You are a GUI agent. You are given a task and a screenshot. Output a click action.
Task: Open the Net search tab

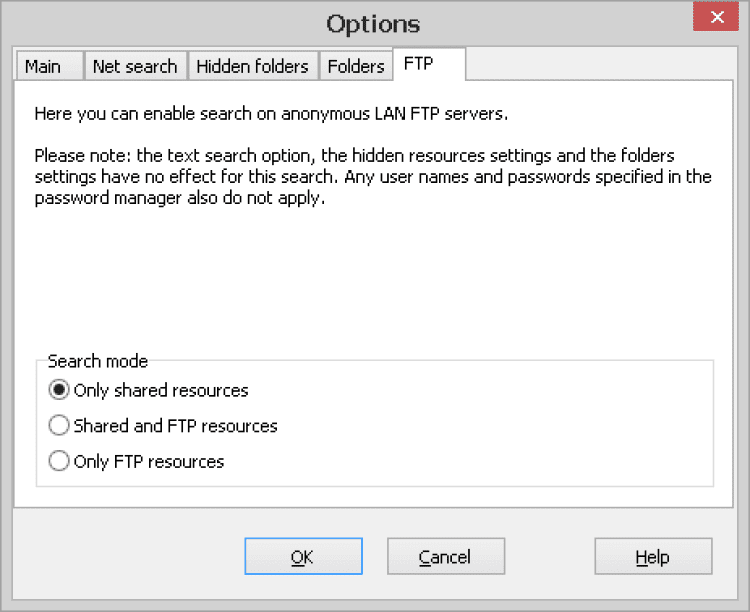[135, 67]
